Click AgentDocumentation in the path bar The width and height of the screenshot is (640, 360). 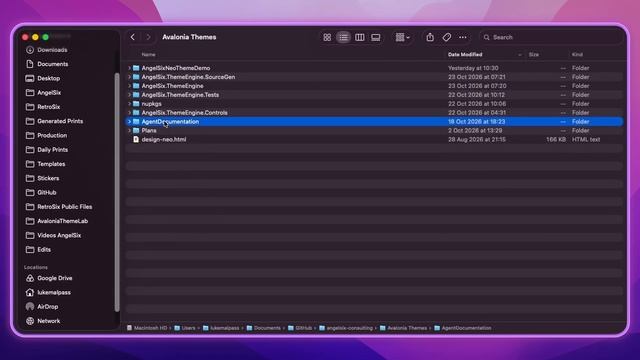463,328
